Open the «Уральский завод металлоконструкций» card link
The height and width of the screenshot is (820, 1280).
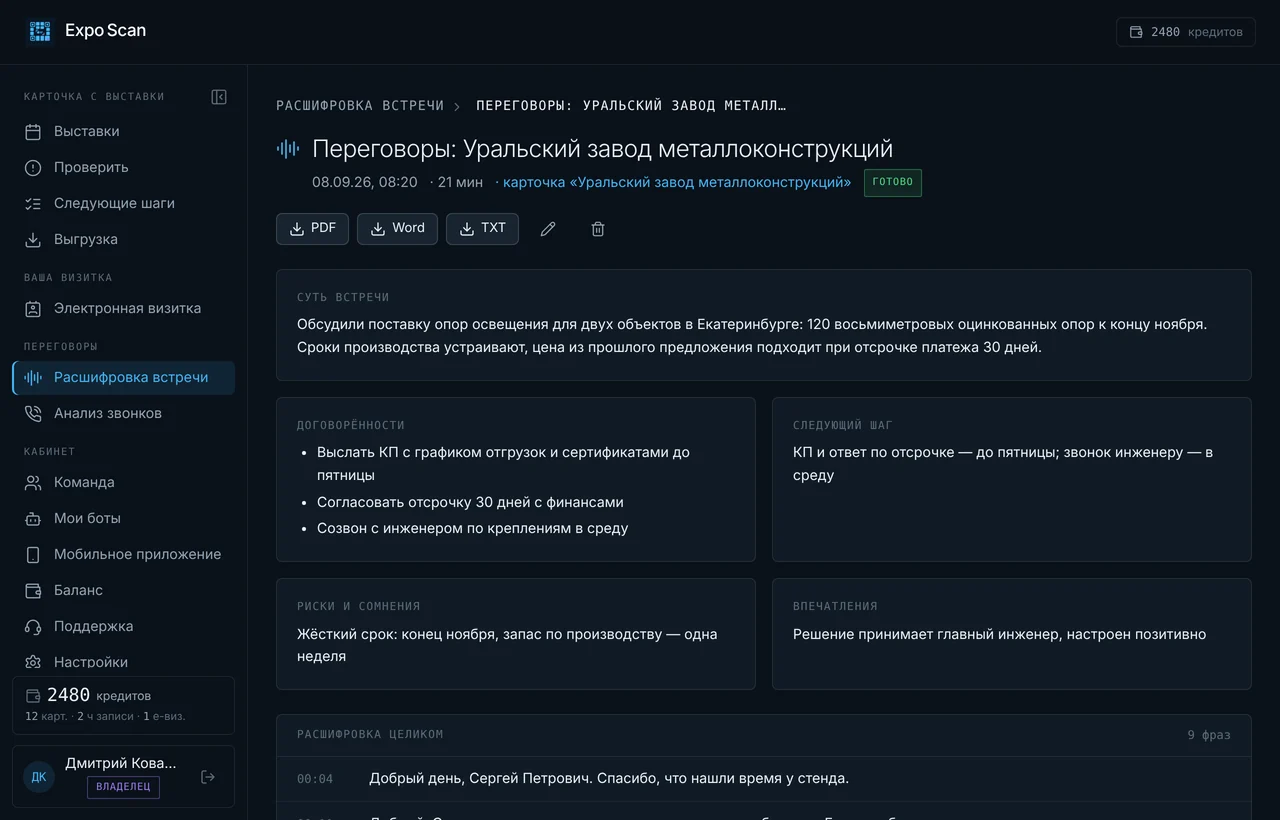tap(677, 182)
